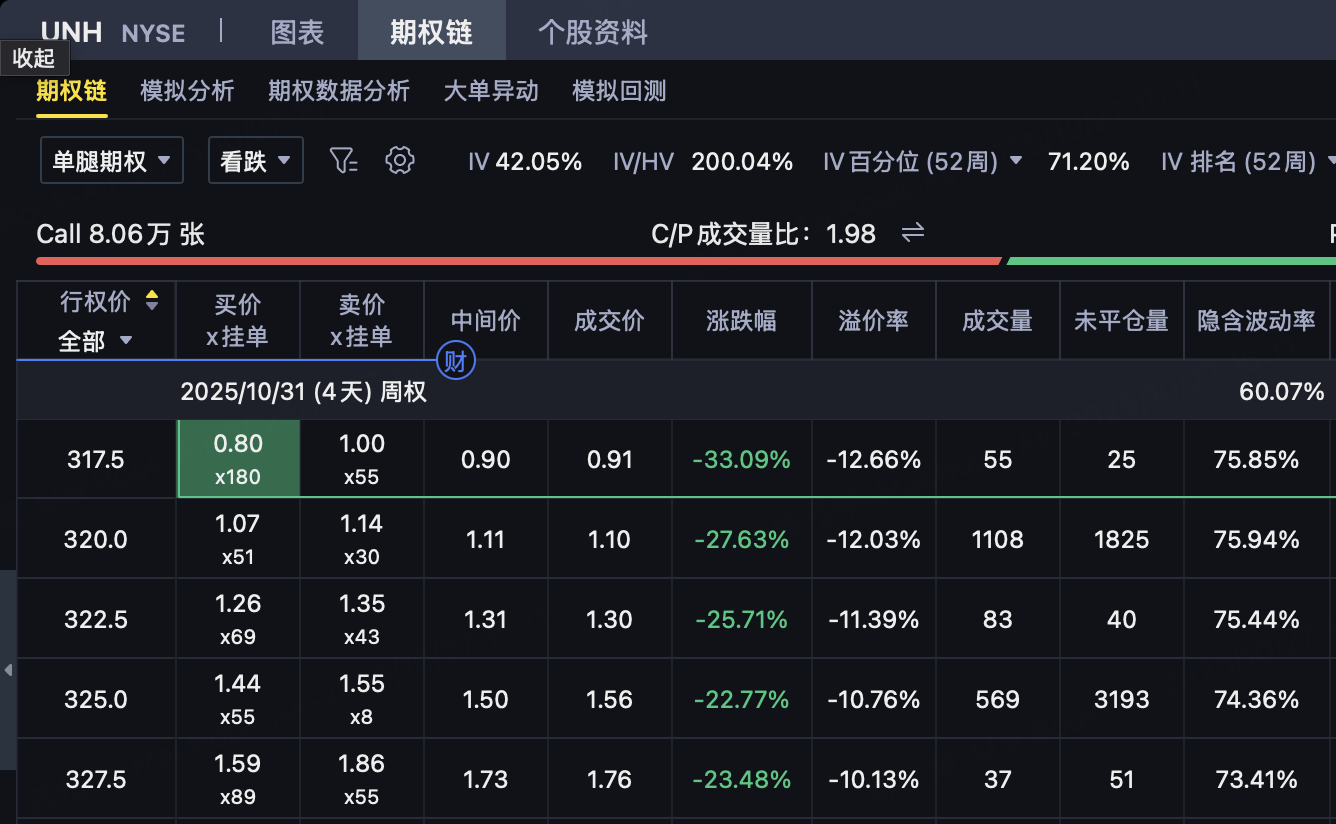This screenshot has height=824, width=1336.
Task: Click the 75.85% implied volatility cell
Action: click(x=1257, y=460)
